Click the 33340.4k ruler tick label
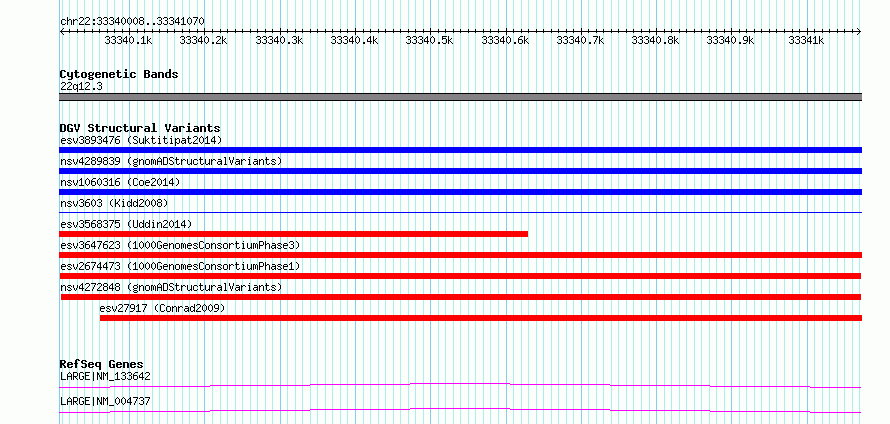The height and width of the screenshot is (424, 890). click(x=354, y=40)
